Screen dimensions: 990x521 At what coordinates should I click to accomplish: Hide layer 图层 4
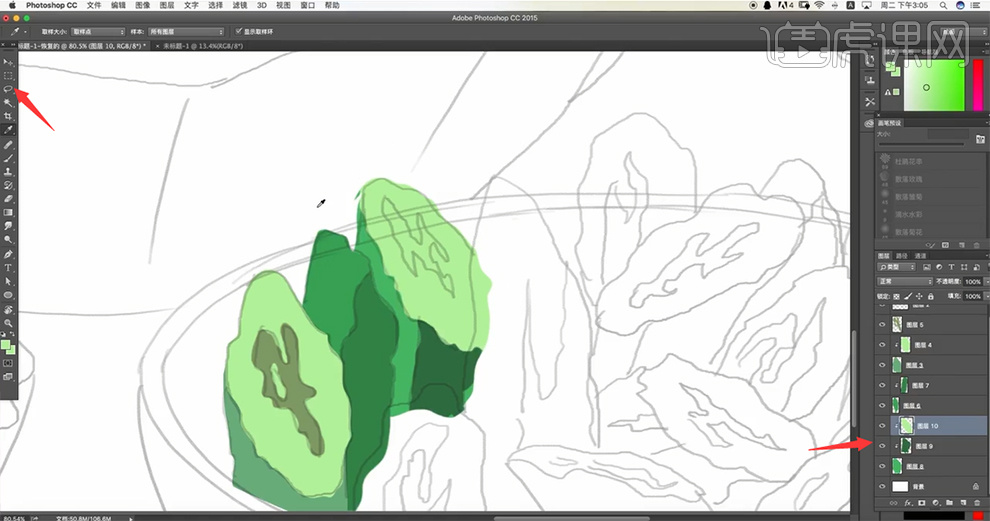tap(882, 345)
